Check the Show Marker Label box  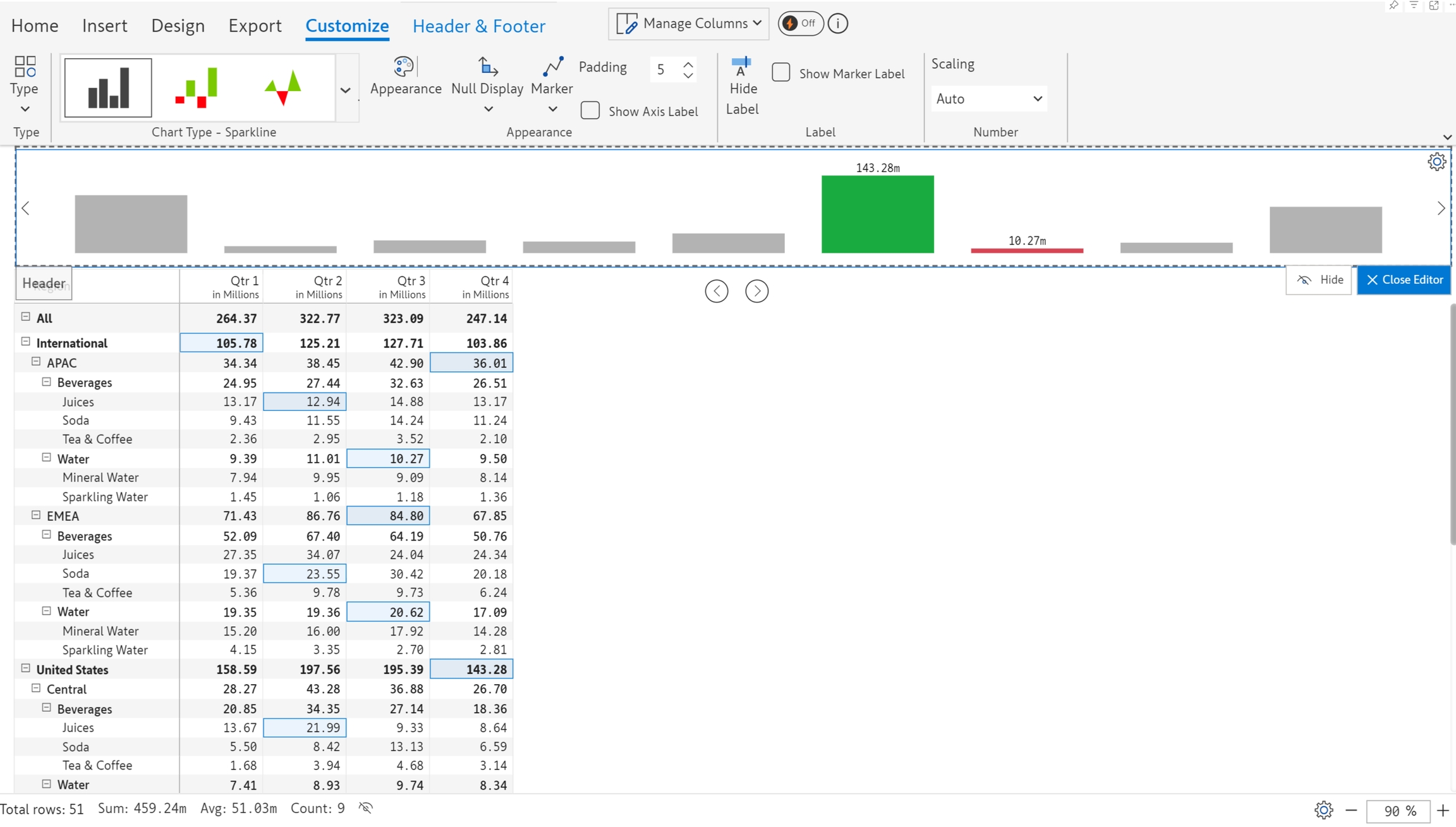(x=781, y=73)
